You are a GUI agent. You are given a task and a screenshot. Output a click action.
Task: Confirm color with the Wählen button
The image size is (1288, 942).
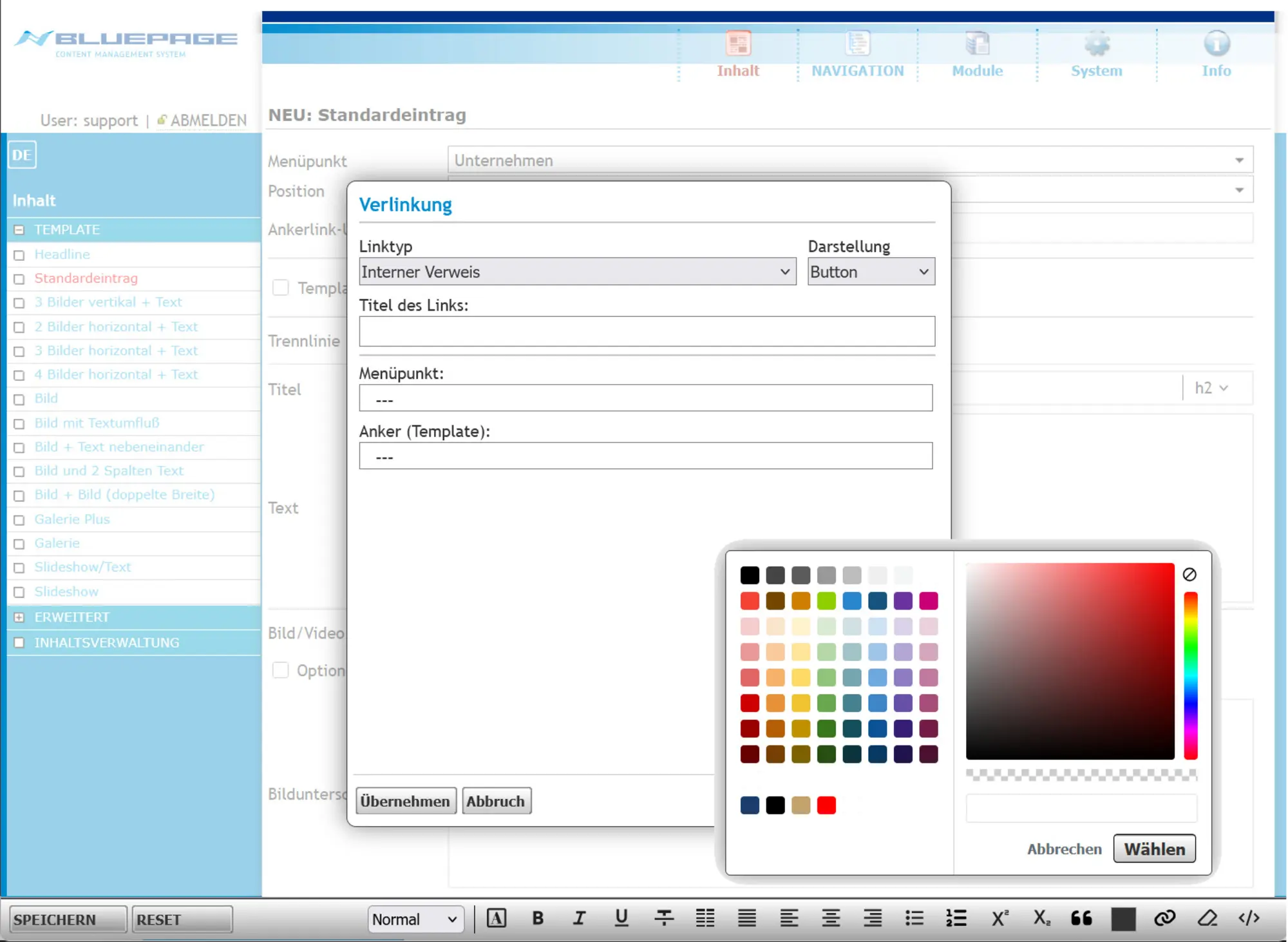click(1154, 849)
